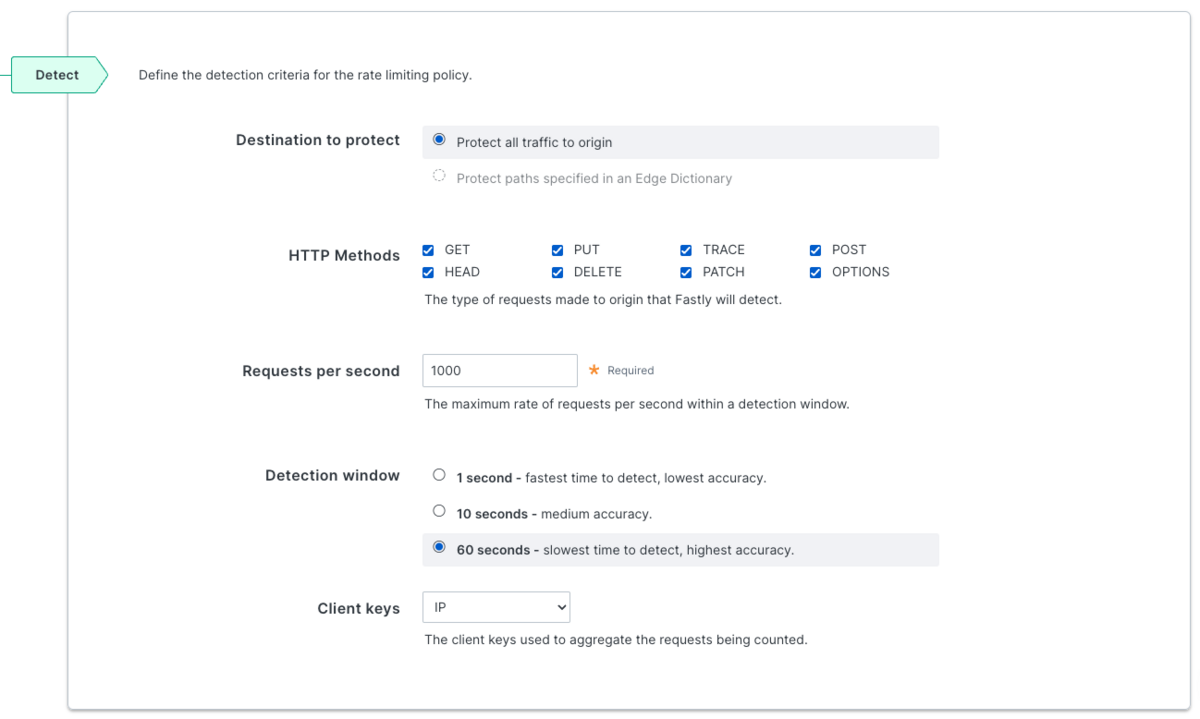This screenshot has width=1200, height=719.
Task: Toggle the PATCH method checkbox
Action: 686,272
